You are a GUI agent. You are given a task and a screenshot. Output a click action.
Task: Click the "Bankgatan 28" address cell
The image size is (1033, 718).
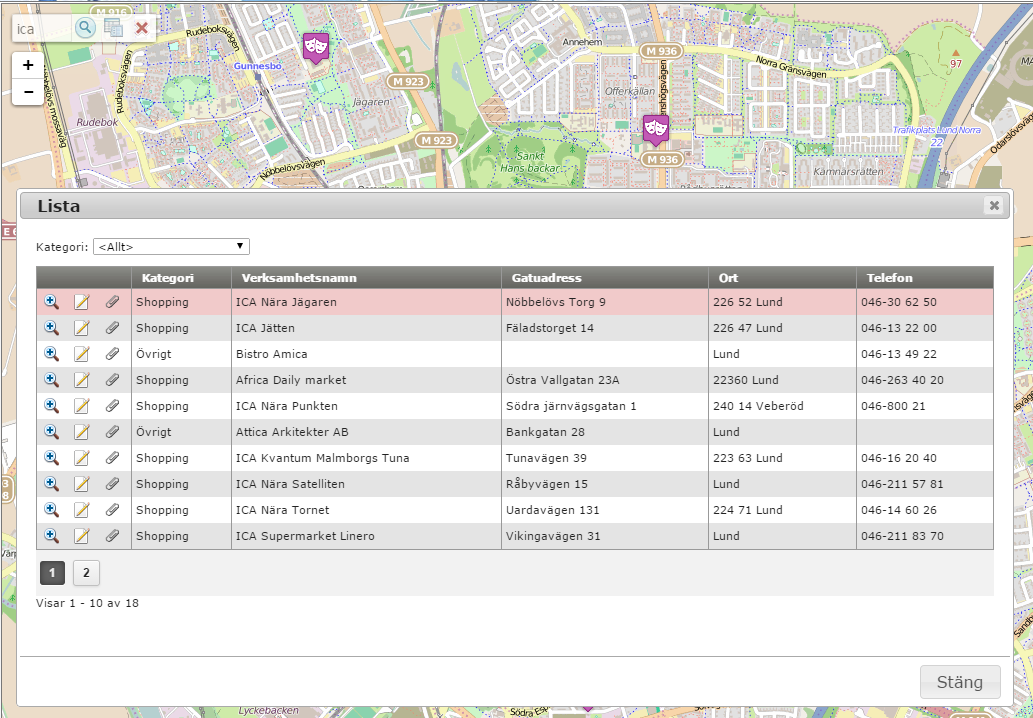tap(605, 432)
